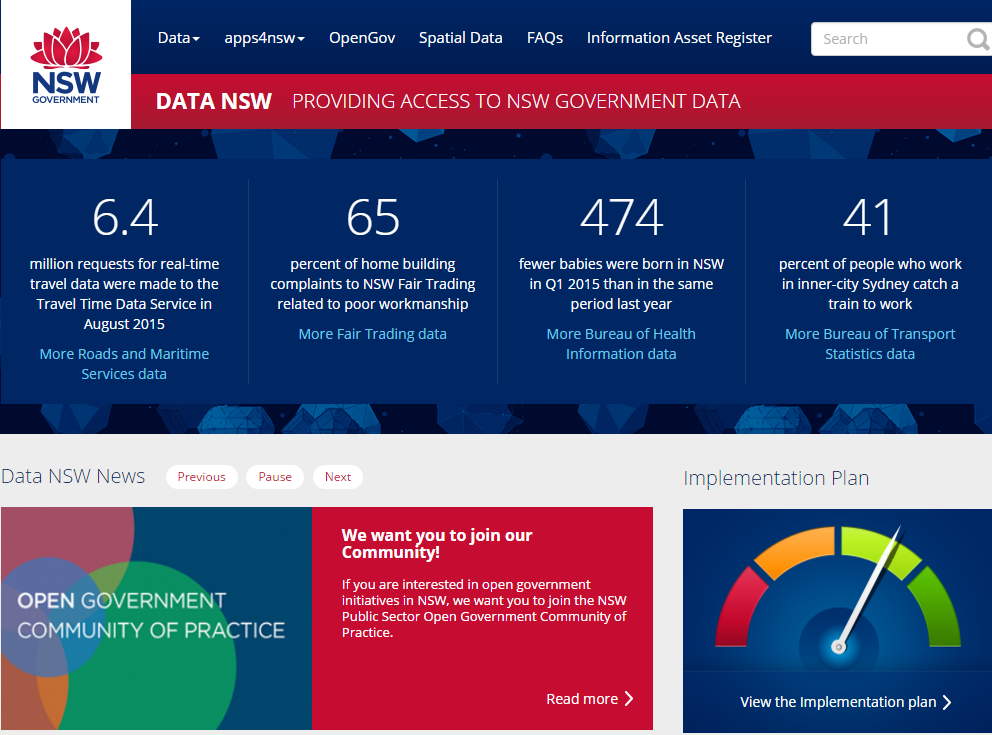Open More Roads and Maritime Services data
Screen dimensions: 992x735
(124, 364)
